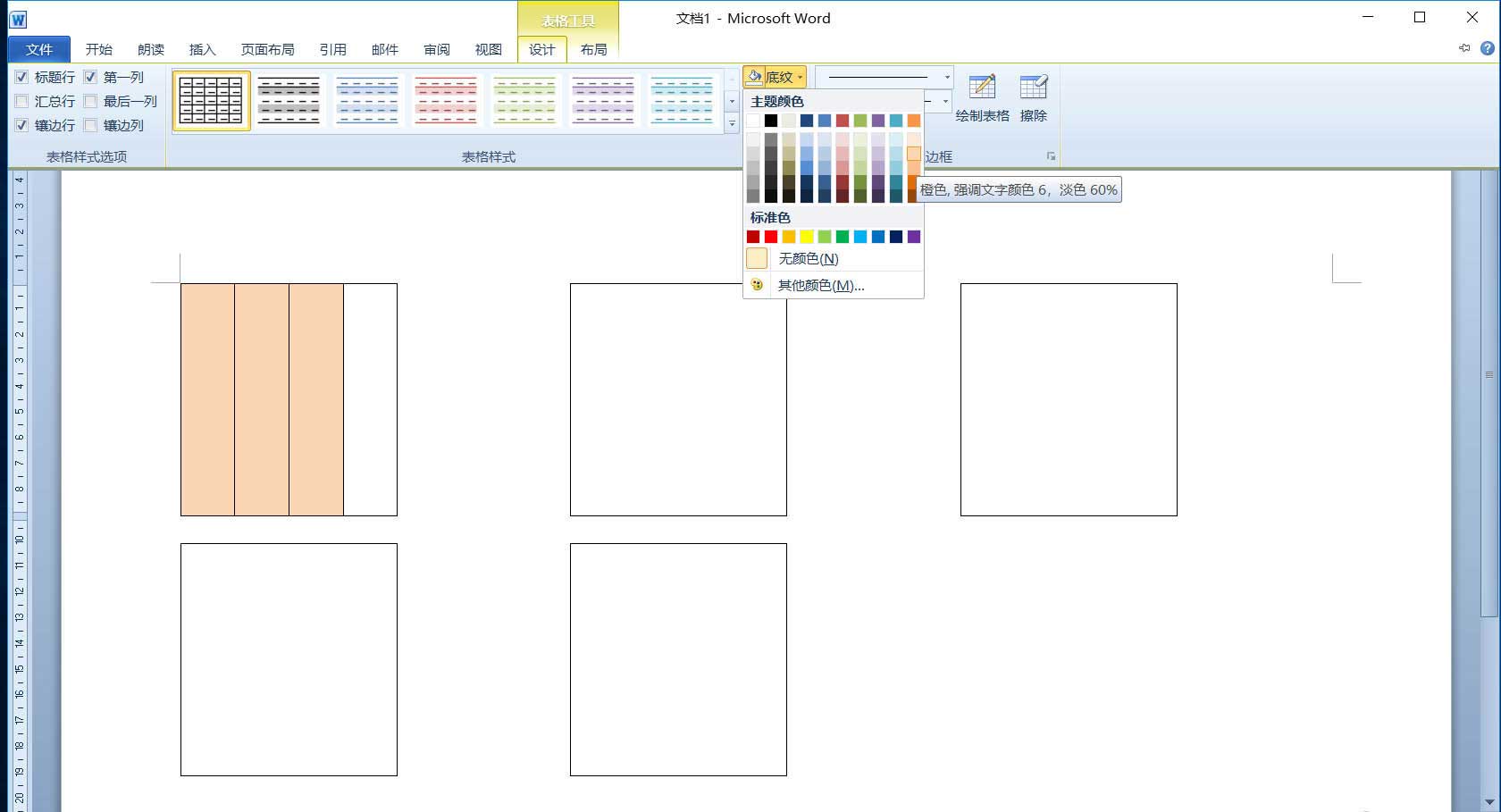1501x812 pixels.
Task: Switch to the 引用 References tab
Action: point(333,49)
